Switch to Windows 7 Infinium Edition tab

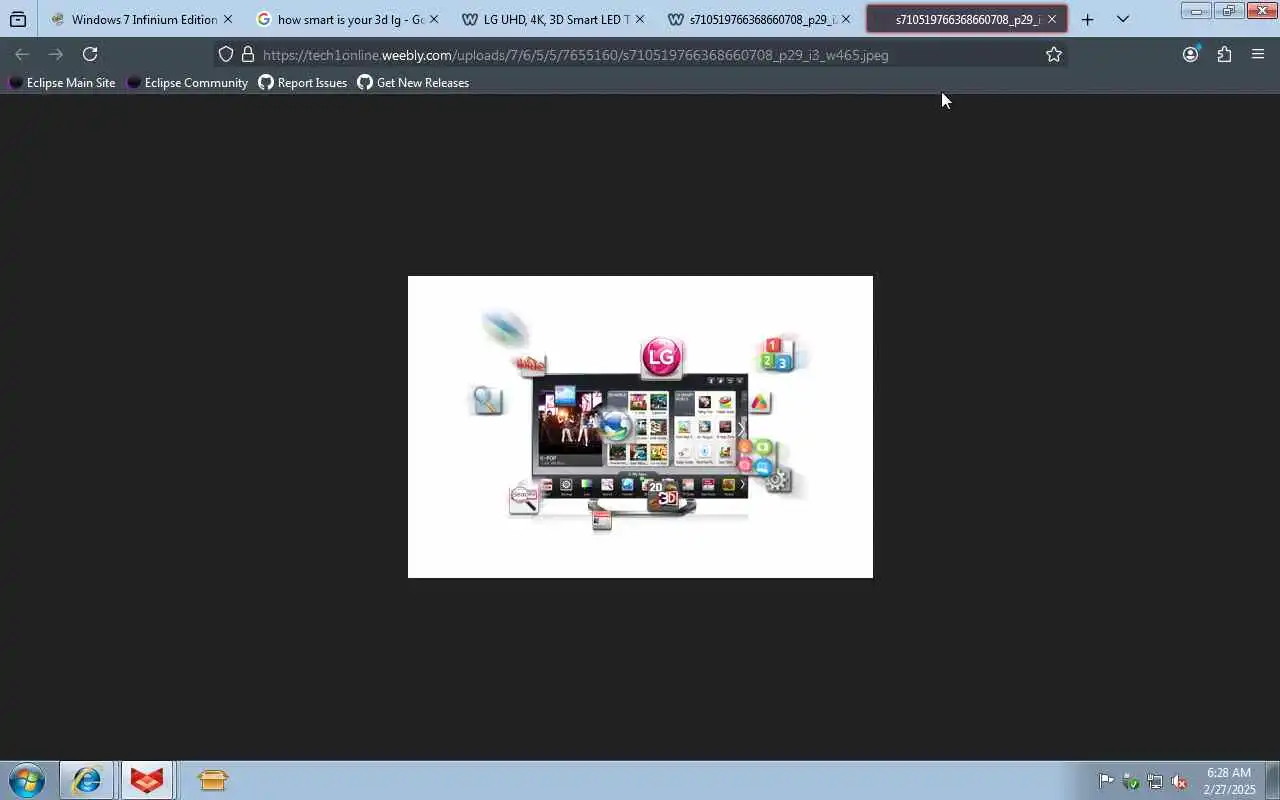coord(143,19)
